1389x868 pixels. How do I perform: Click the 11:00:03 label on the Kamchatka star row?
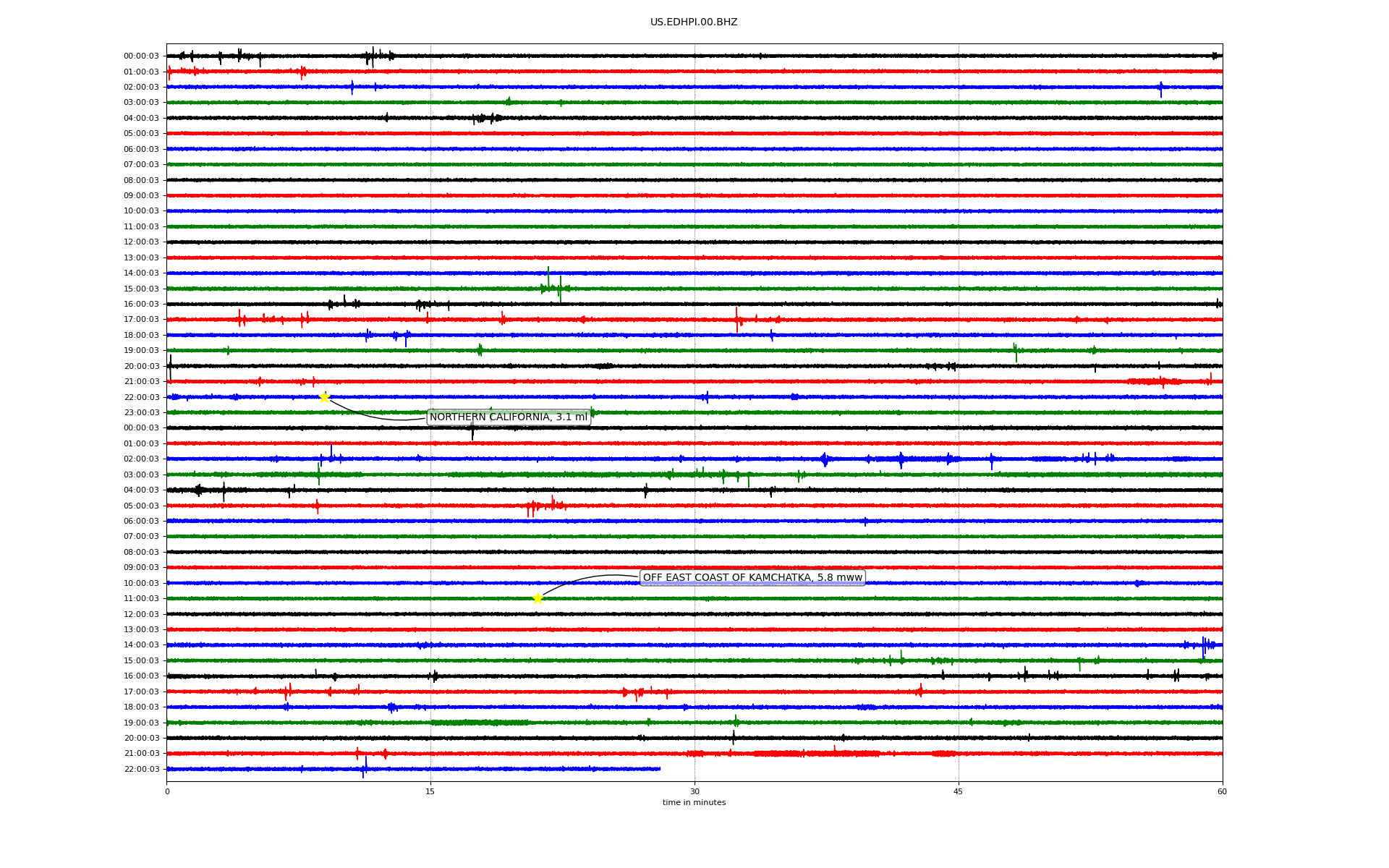coord(141,599)
